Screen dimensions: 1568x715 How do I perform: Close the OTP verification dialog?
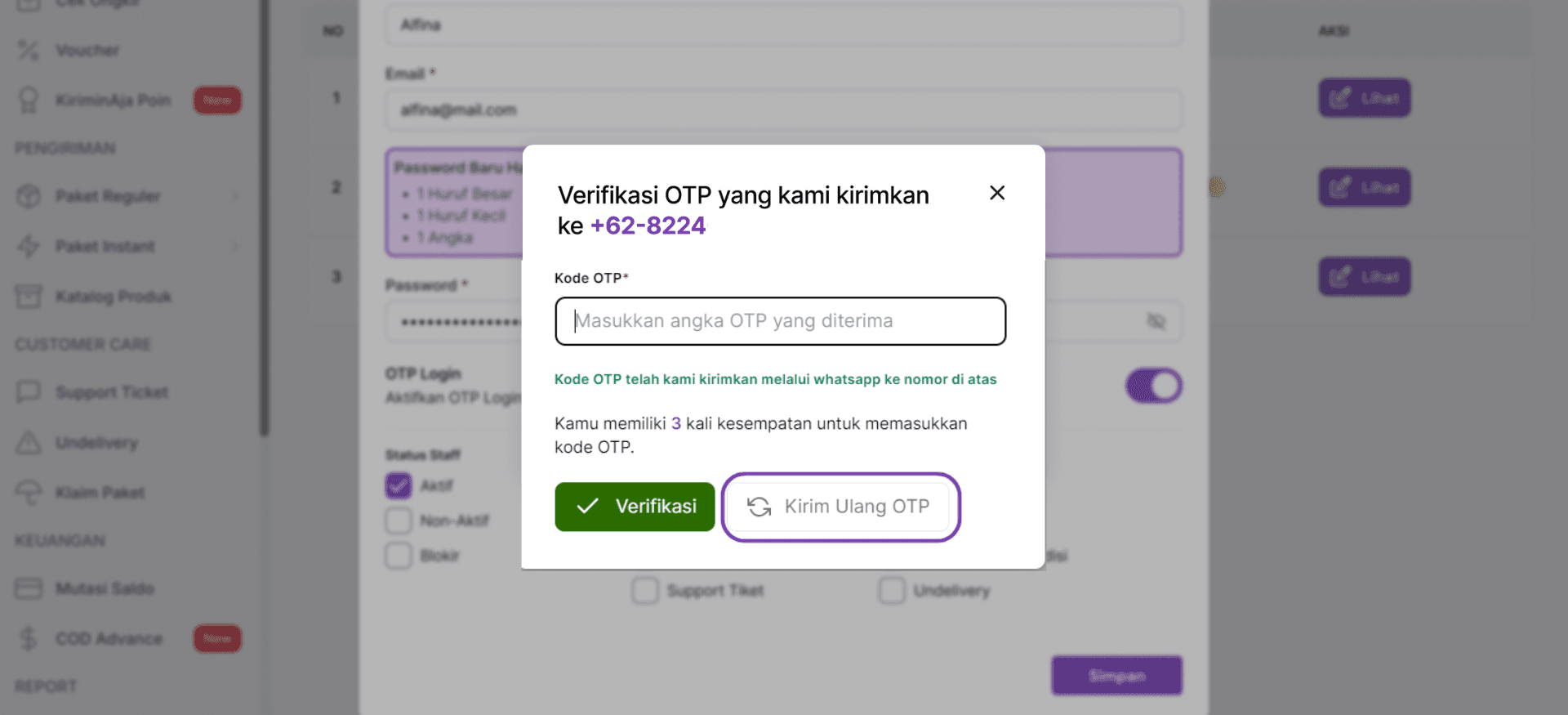tap(996, 193)
